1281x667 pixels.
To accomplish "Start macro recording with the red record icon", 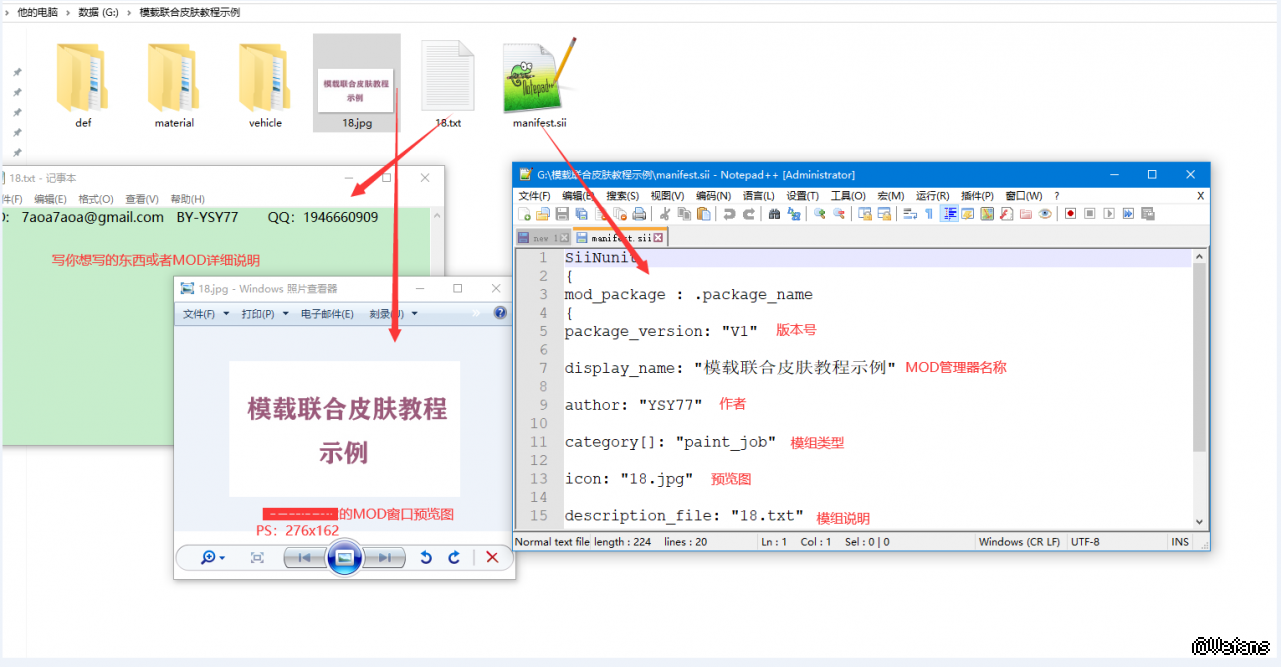I will 1070,214.
